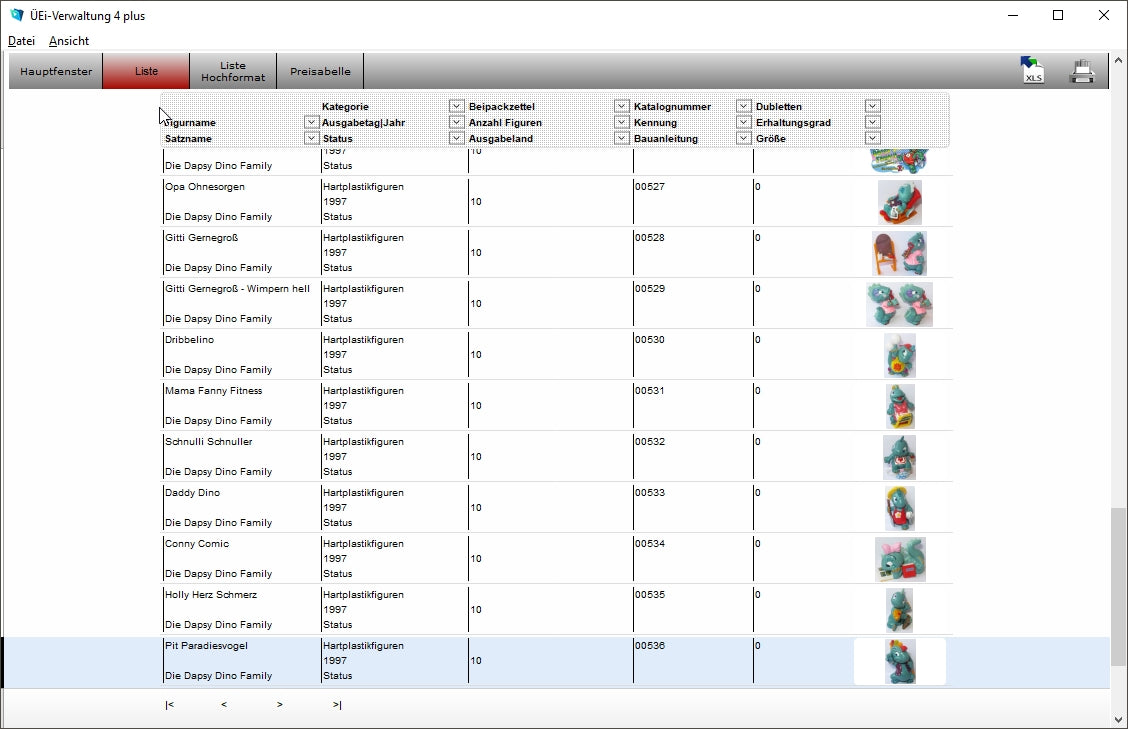Image resolution: width=1128 pixels, height=729 pixels.
Task: Switch to the Hauptfenster tab
Action: (x=56, y=71)
